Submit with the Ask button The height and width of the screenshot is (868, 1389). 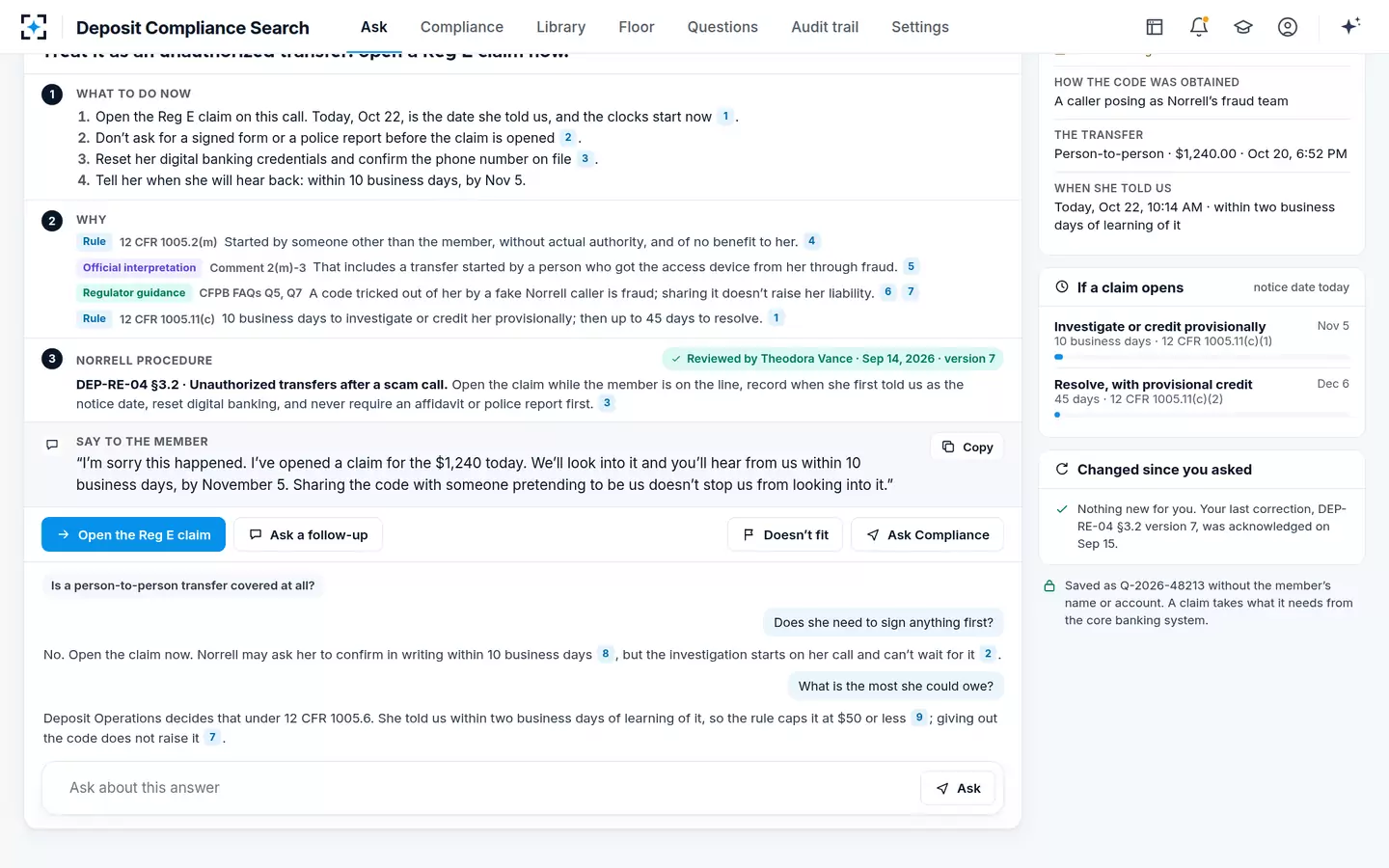coord(958,788)
